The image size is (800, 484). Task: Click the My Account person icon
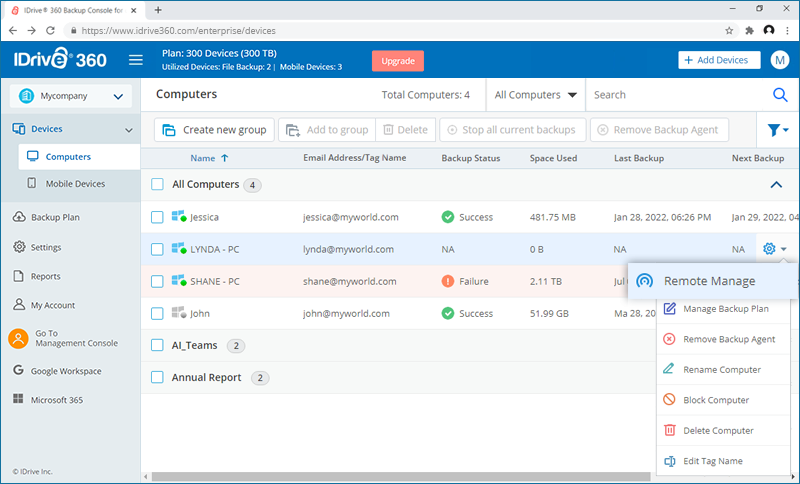click(x=19, y=304)
